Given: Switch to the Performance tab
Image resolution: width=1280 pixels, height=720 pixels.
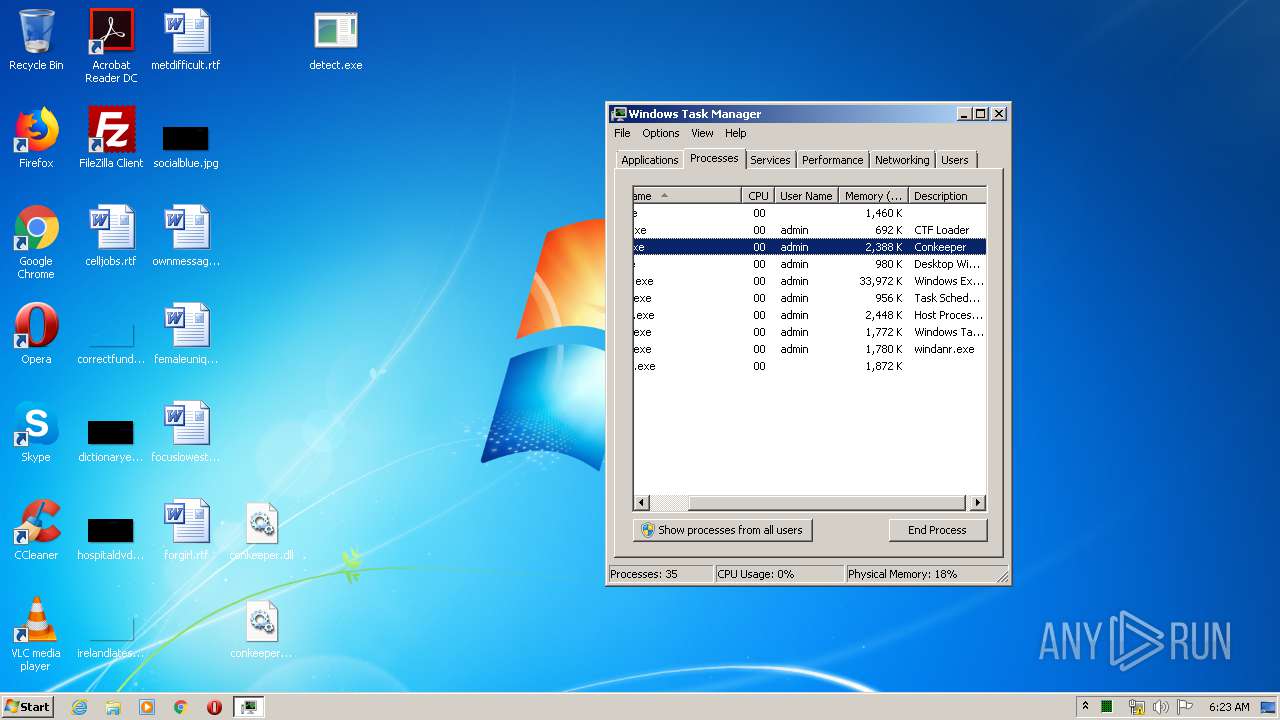Looking at the screenshot, I should (832, 160).
